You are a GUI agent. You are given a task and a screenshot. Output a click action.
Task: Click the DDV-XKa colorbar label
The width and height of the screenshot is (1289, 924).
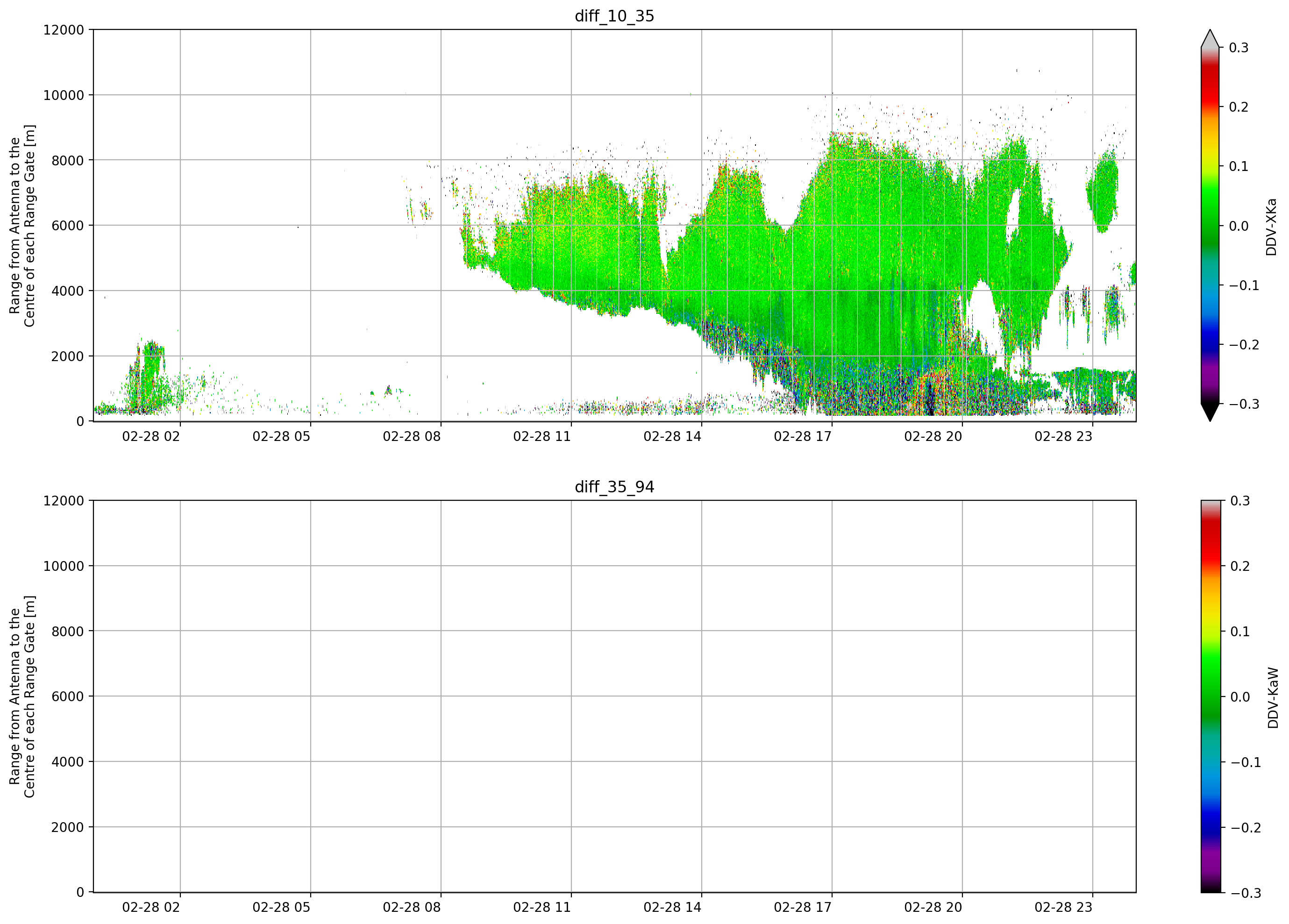point(1271,227)
